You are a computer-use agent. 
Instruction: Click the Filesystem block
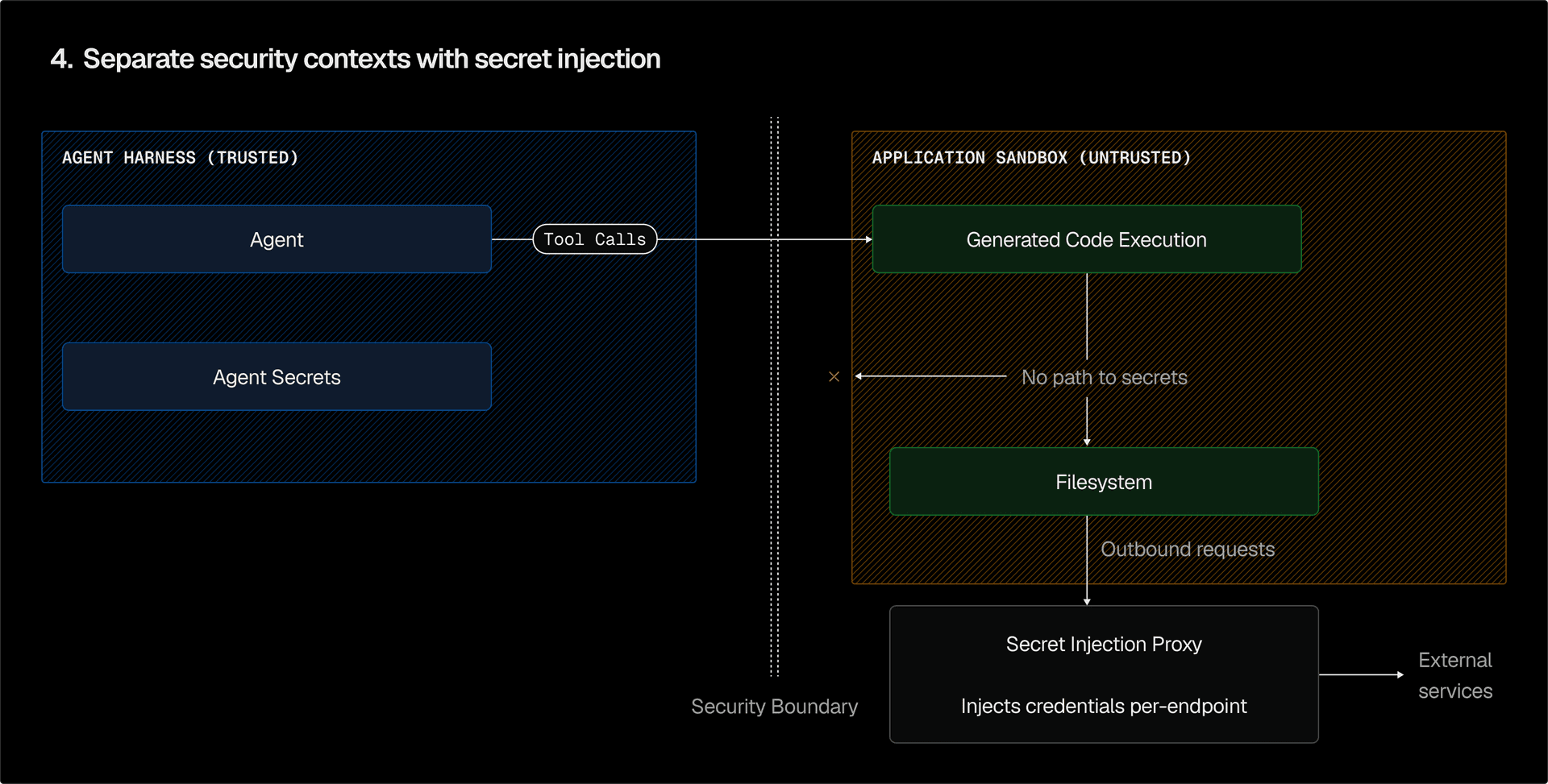[x=1104, y=481]
